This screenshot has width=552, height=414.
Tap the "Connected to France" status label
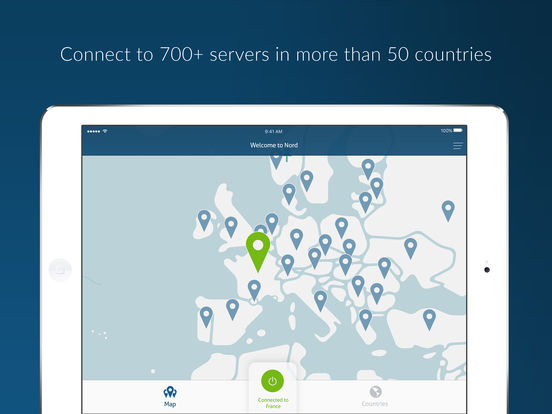pyautogui.click(x=273, y=403)
